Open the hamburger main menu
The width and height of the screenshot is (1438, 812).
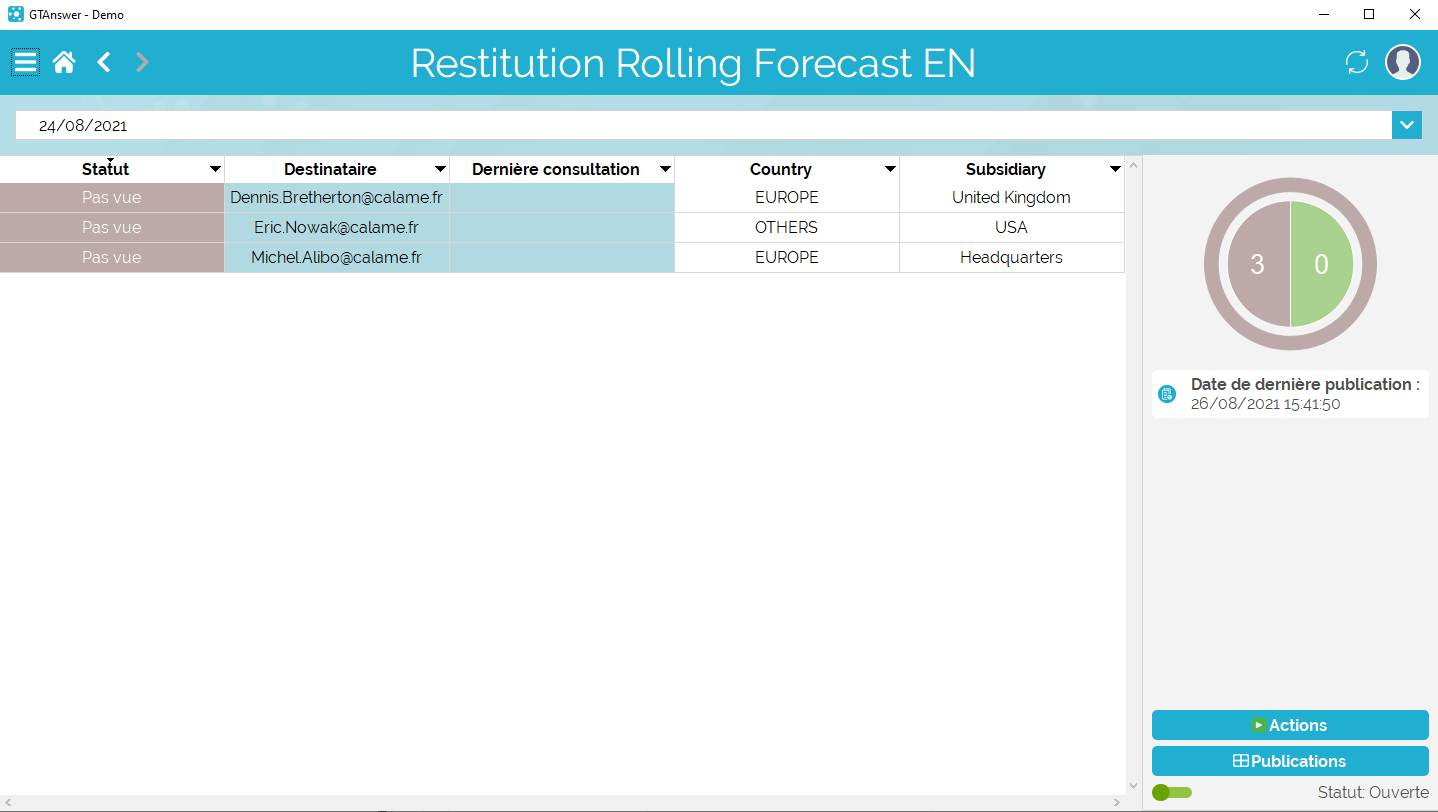coord(25,62)
